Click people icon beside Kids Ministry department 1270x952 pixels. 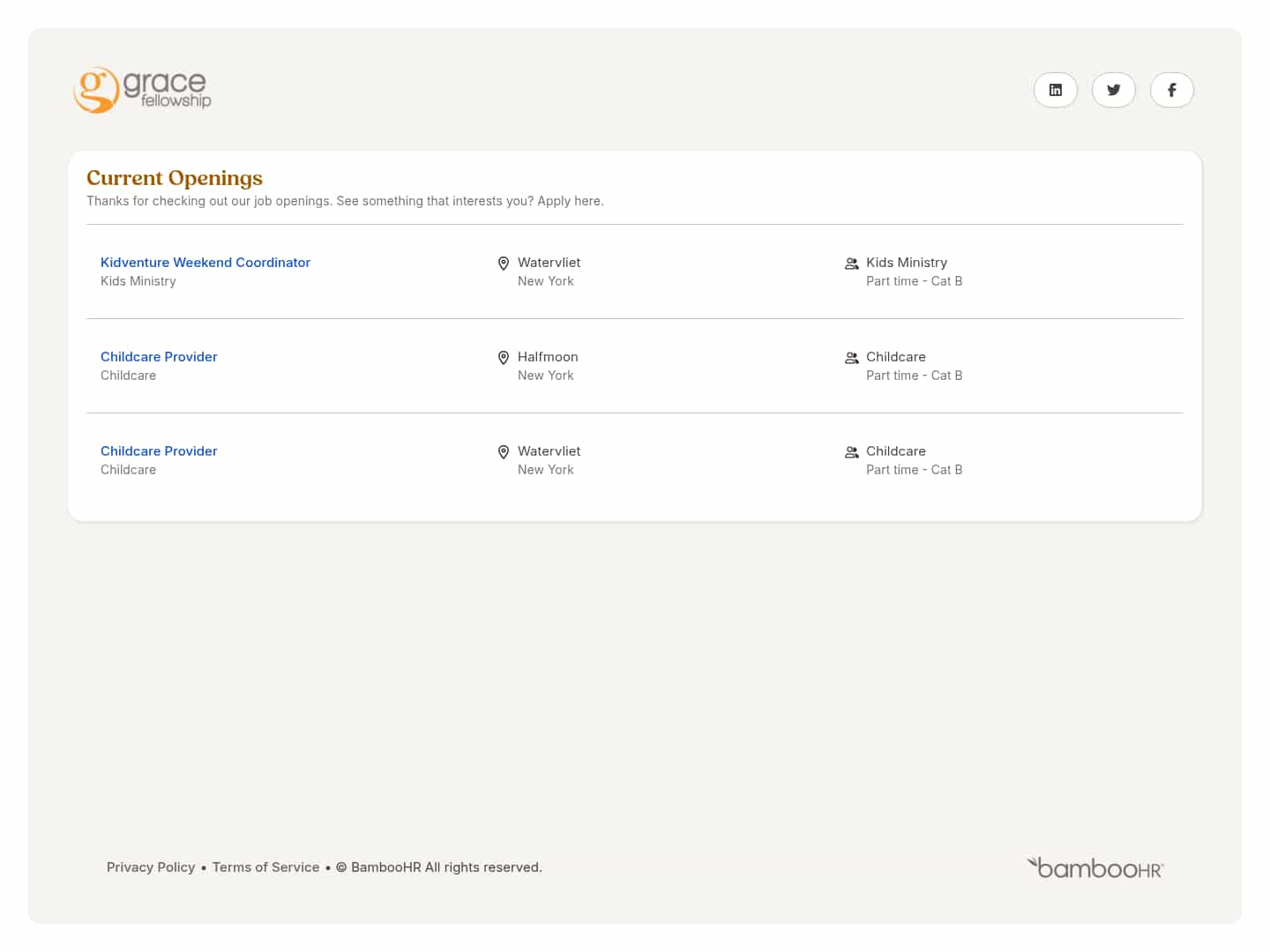pos(852,264)
